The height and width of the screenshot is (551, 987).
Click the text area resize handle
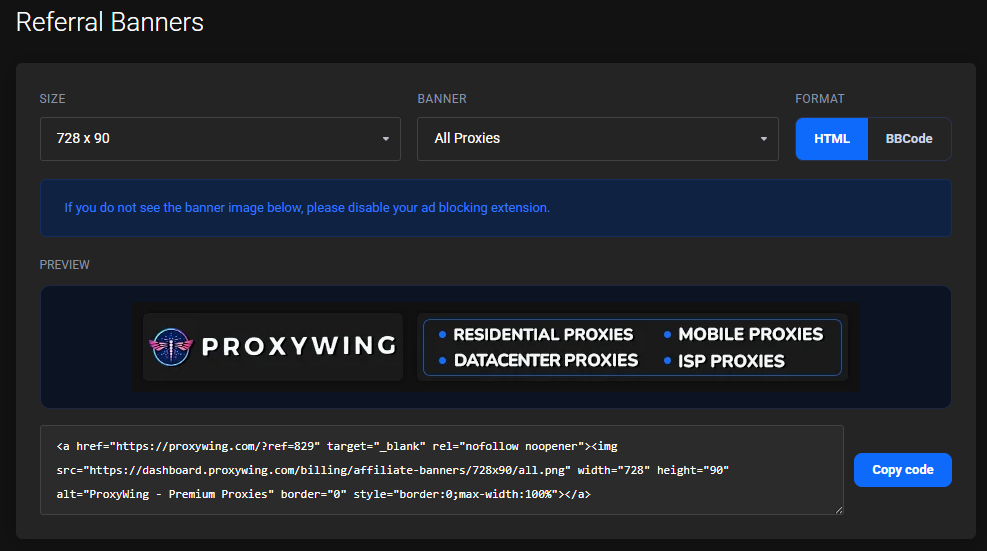coord(839,510)
